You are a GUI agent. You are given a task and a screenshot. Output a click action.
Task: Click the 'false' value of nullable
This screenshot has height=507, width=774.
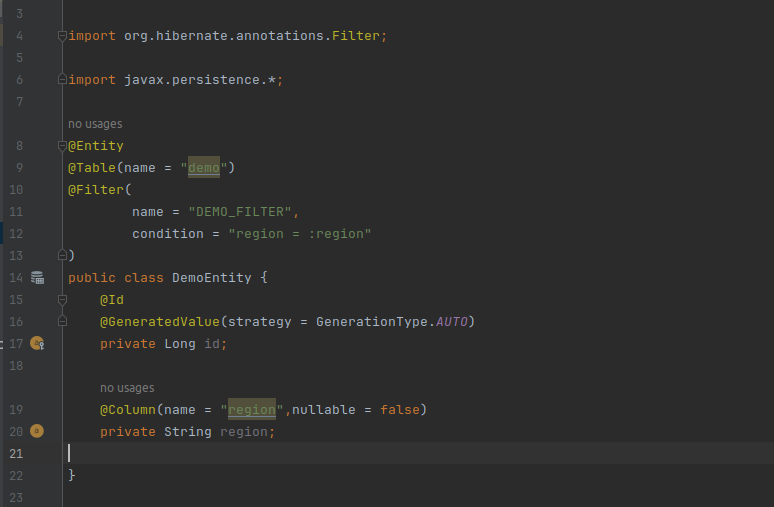400,409
